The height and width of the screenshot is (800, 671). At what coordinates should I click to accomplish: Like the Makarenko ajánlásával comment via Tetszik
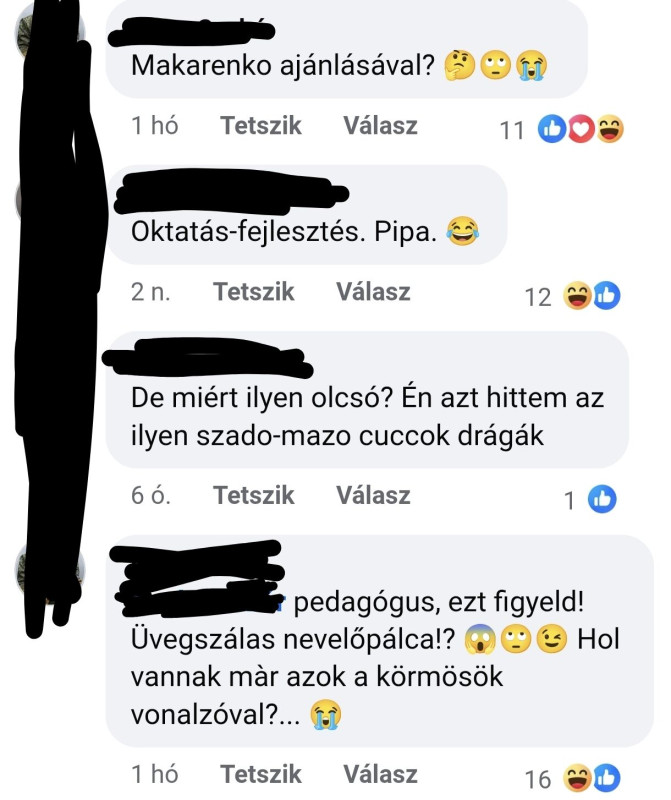pos(261,126)
